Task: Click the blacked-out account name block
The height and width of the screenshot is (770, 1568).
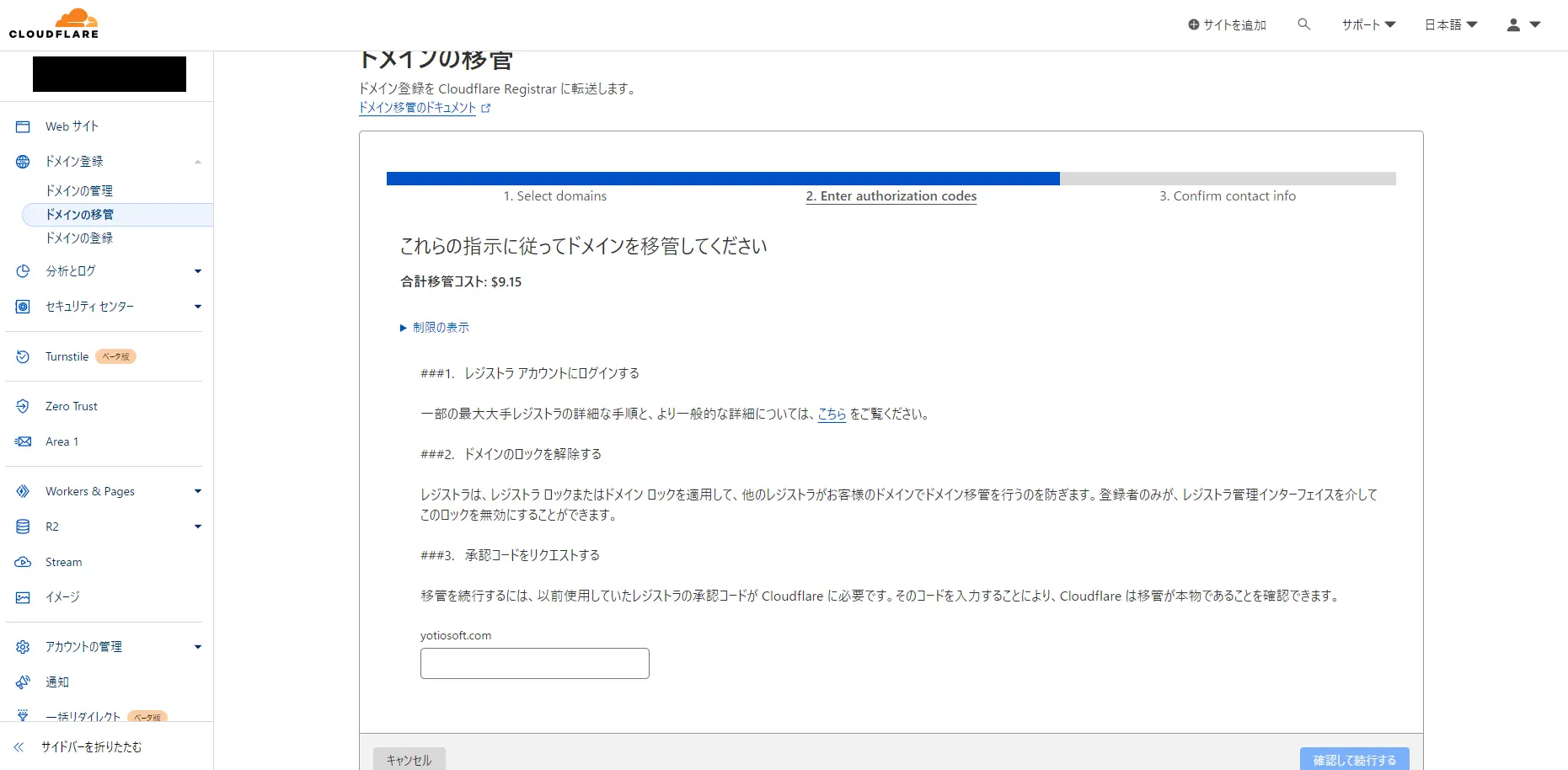Action: pyautogui.click(x=110, y=74)
